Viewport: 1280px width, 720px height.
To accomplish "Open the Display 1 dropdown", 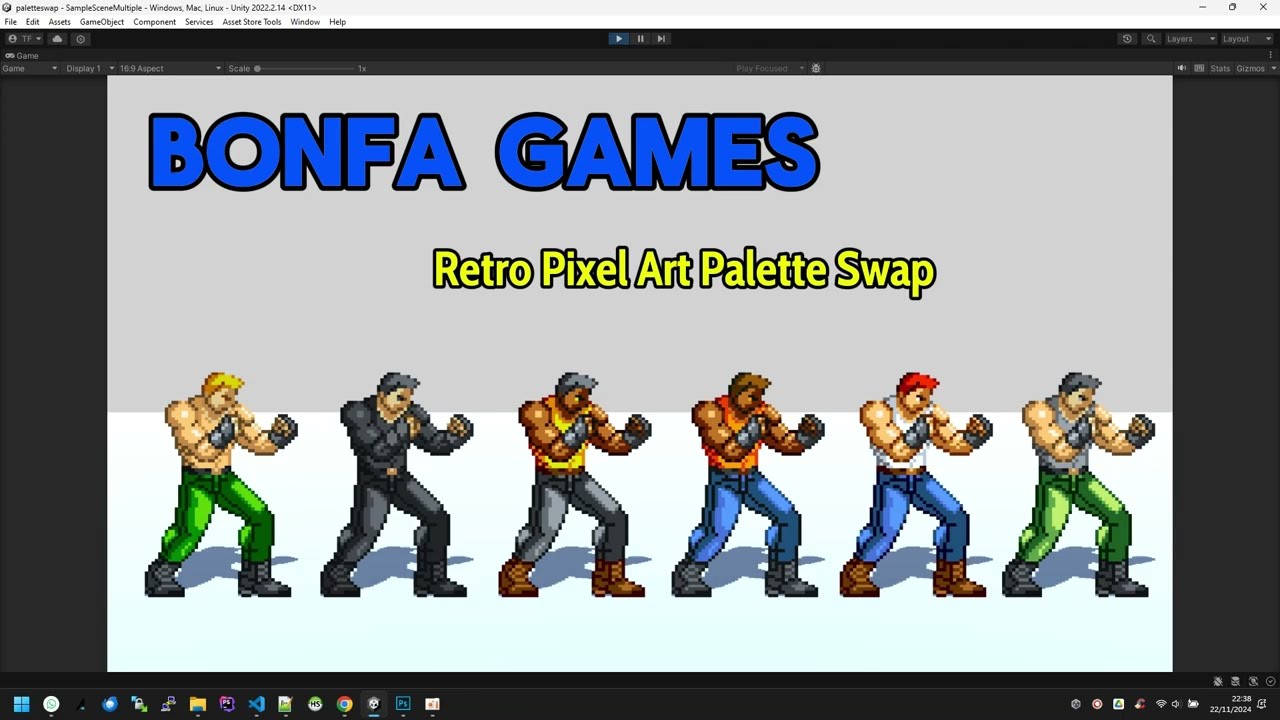I will coord(90,69).
